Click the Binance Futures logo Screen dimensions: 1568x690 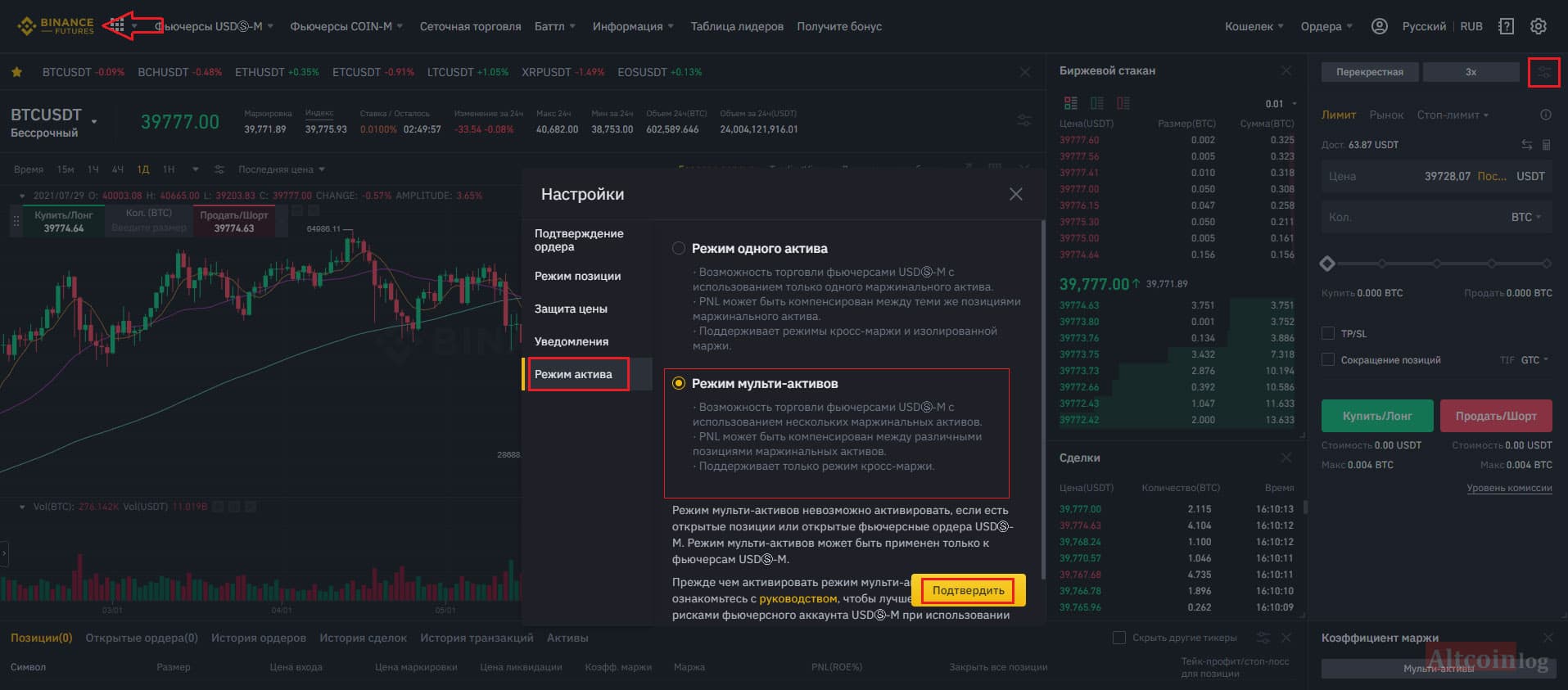(x=56, y=26)
